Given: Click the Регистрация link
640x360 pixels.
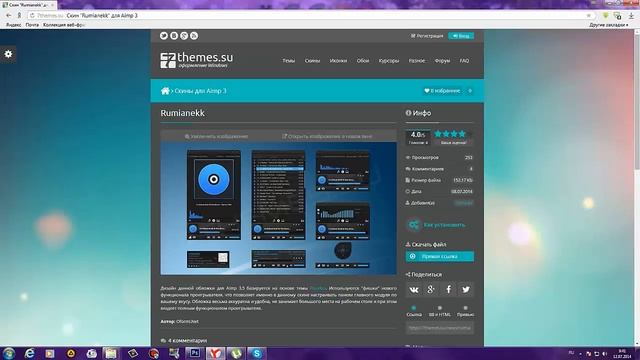Looking at the screenshot, I should (427, 36).
